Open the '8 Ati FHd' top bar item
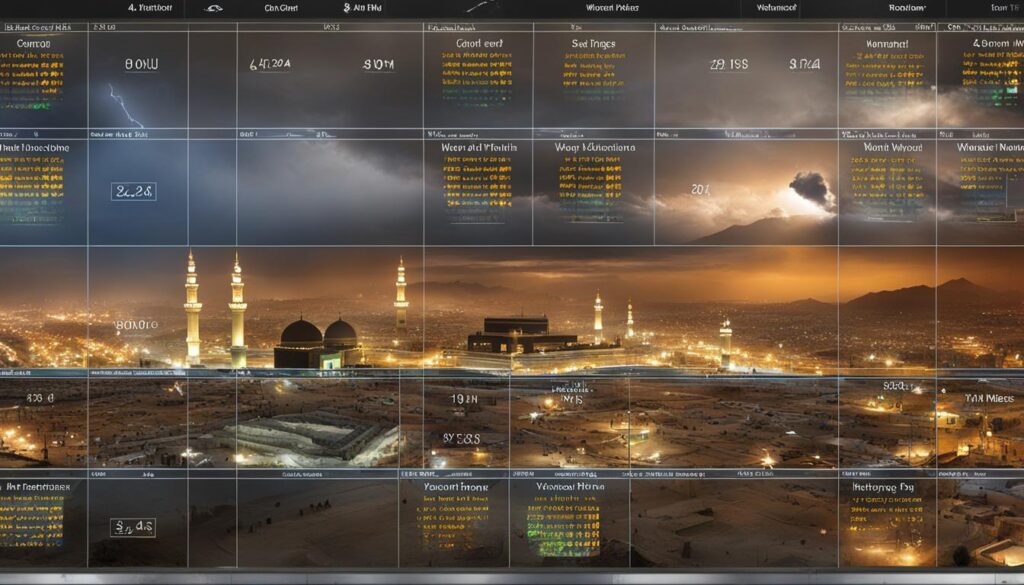1024x585 pixels. (x=362, y=8)
